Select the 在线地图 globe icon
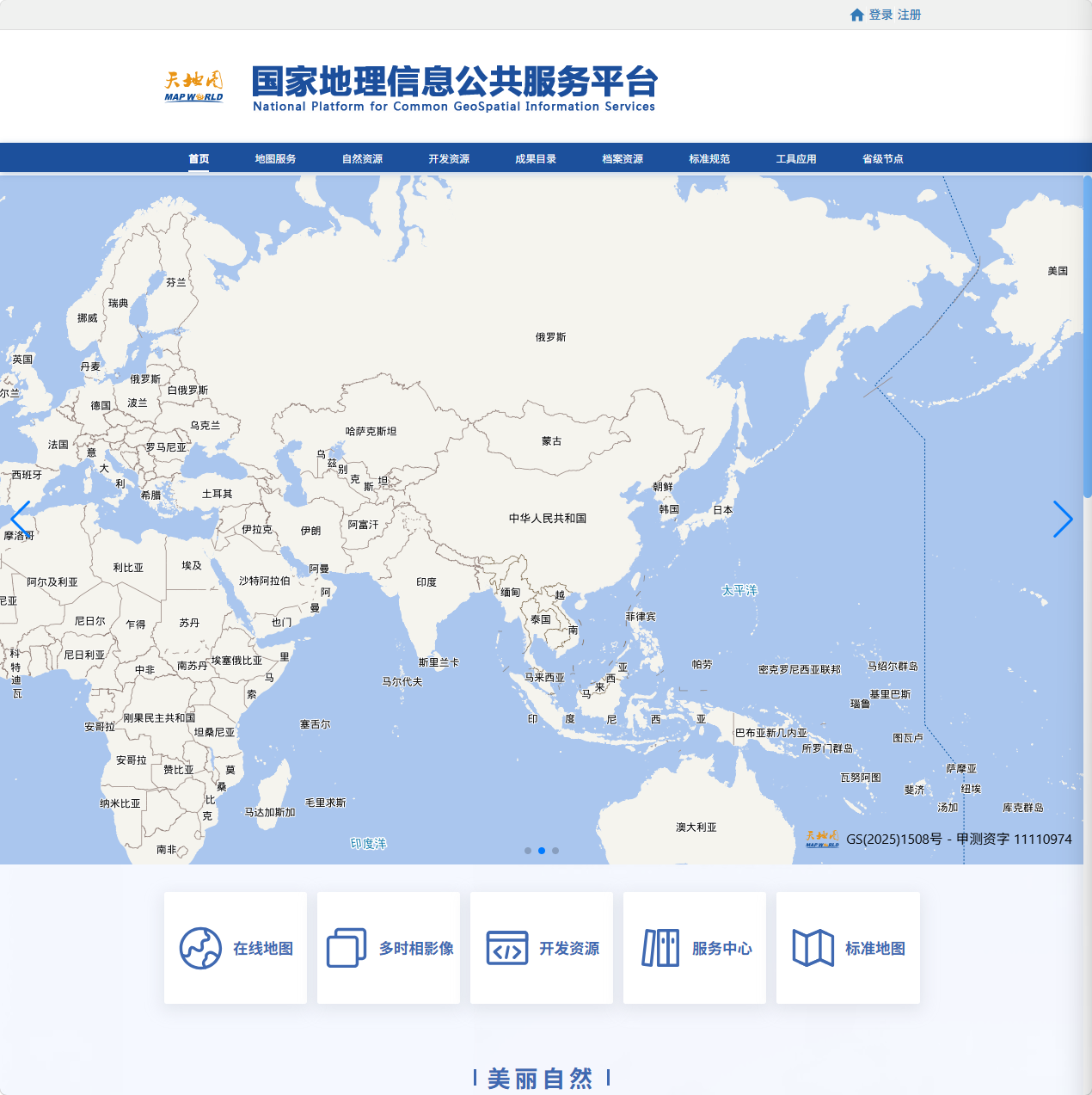Image resolution: width=1092 pixels, height=1095 pixels. pyautogui.click(x=199, y=946)
